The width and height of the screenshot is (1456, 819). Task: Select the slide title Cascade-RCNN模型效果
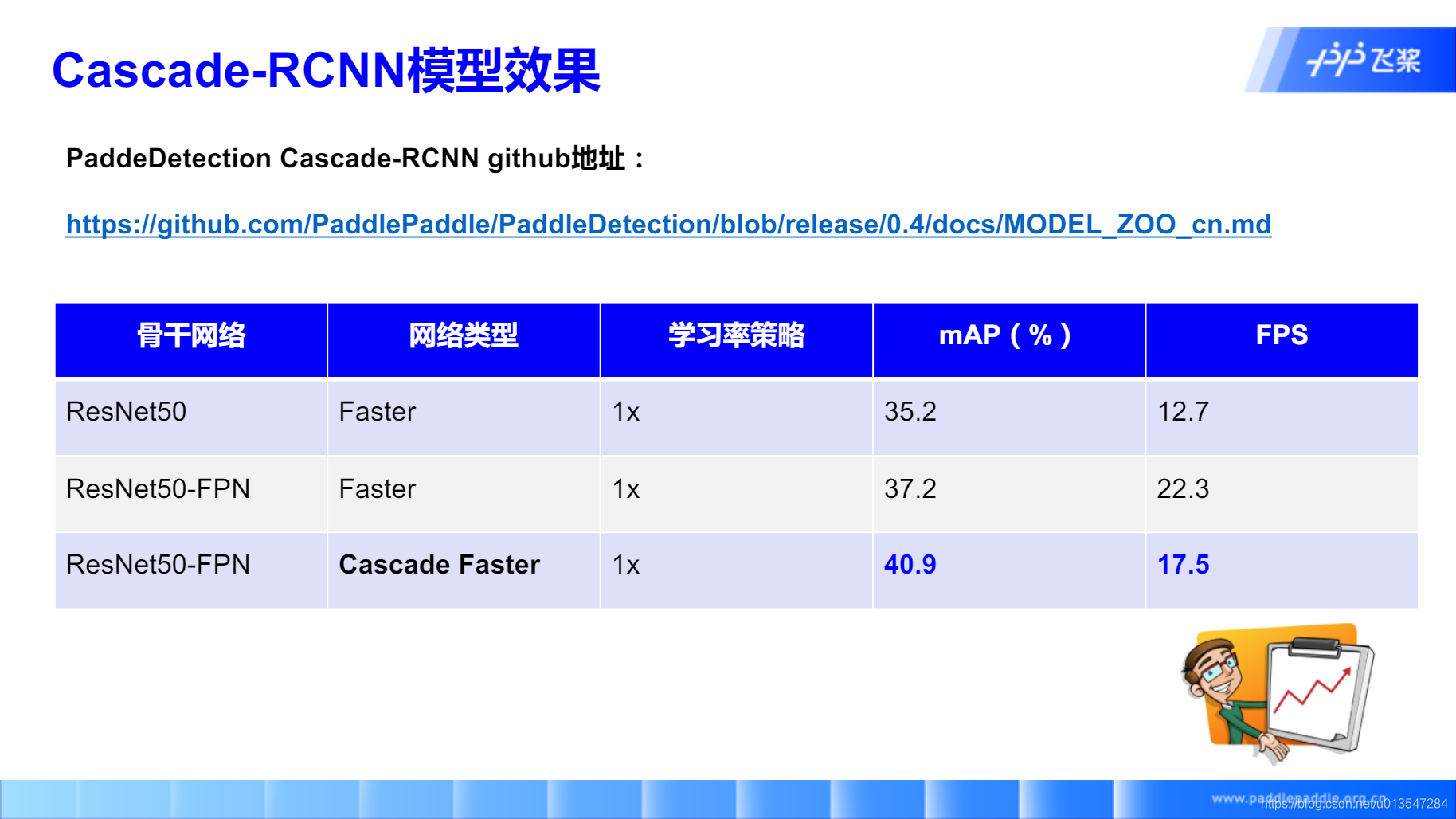point(326,70)
